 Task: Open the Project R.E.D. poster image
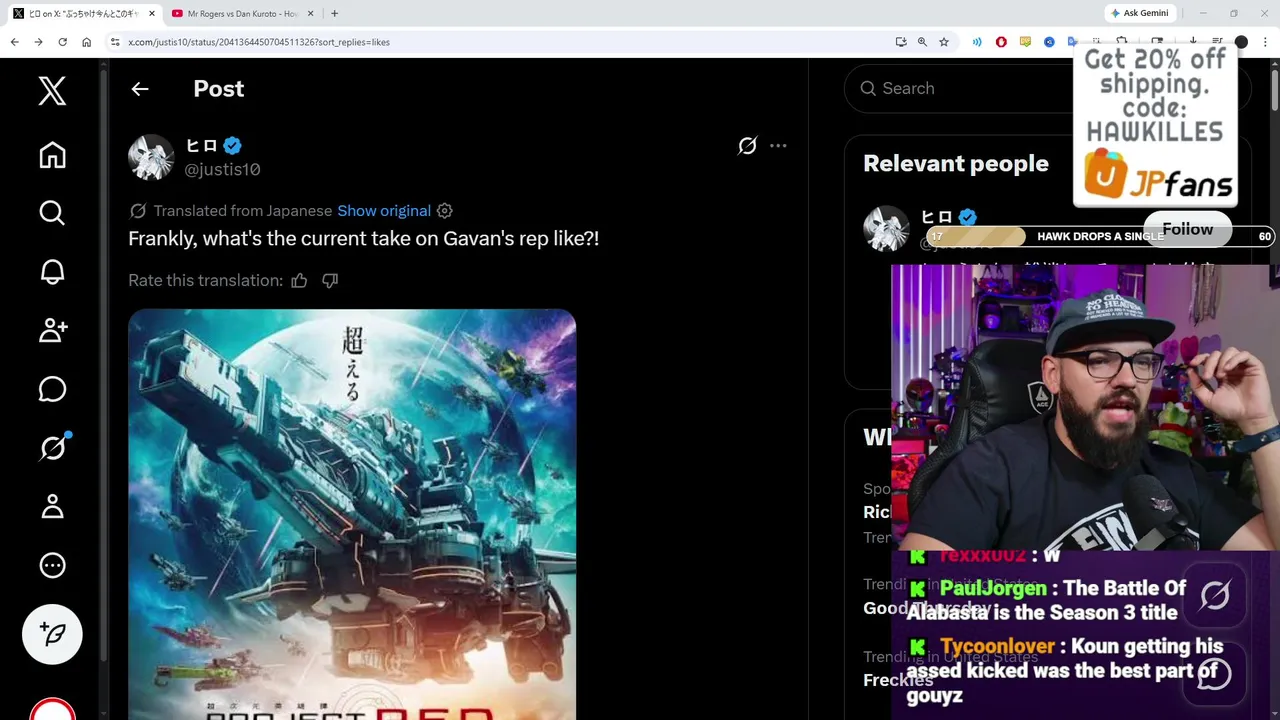(352, 514)
